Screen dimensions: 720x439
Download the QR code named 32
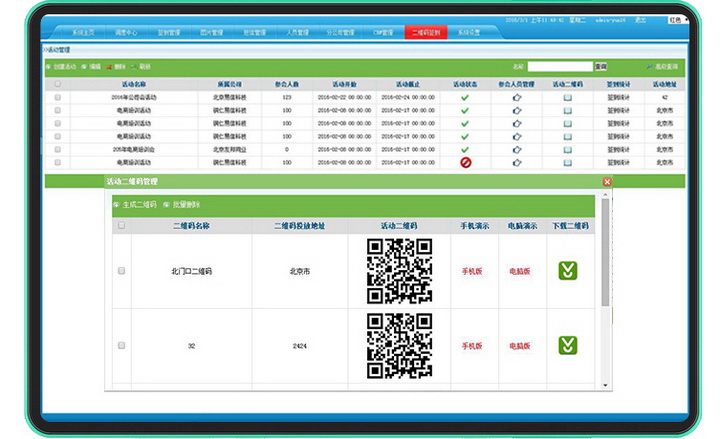pos(568,345)
